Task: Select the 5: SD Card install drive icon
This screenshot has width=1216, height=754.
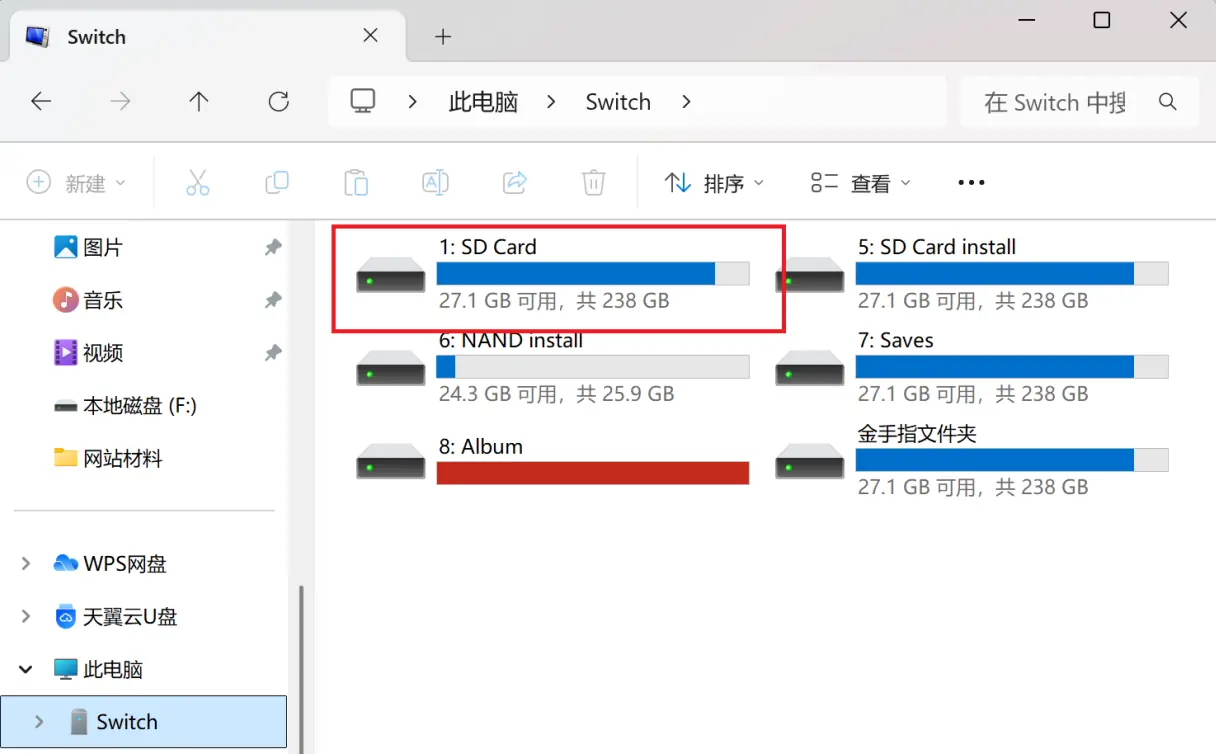Action: (x=810, y=274)
